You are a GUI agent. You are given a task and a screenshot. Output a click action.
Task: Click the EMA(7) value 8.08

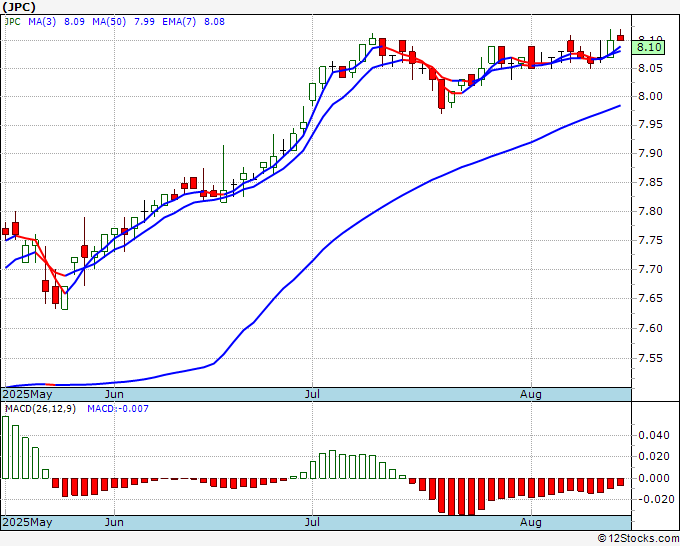(214, 21)
